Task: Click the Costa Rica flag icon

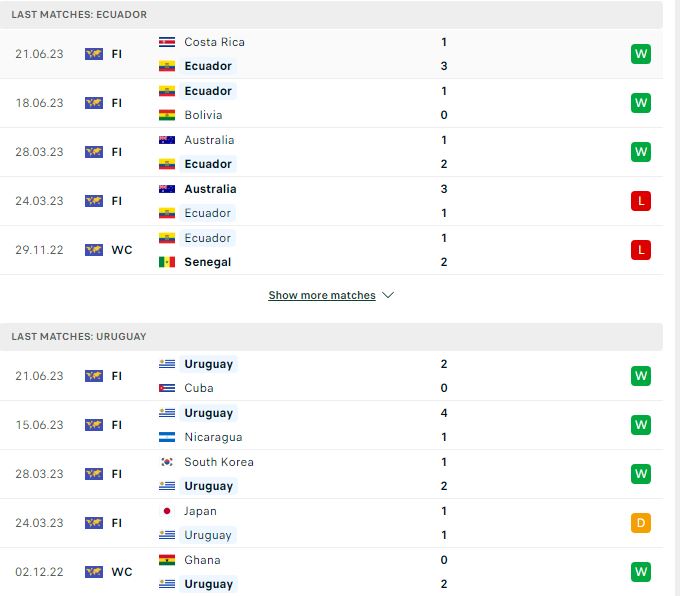Action: tap(167, 42)
